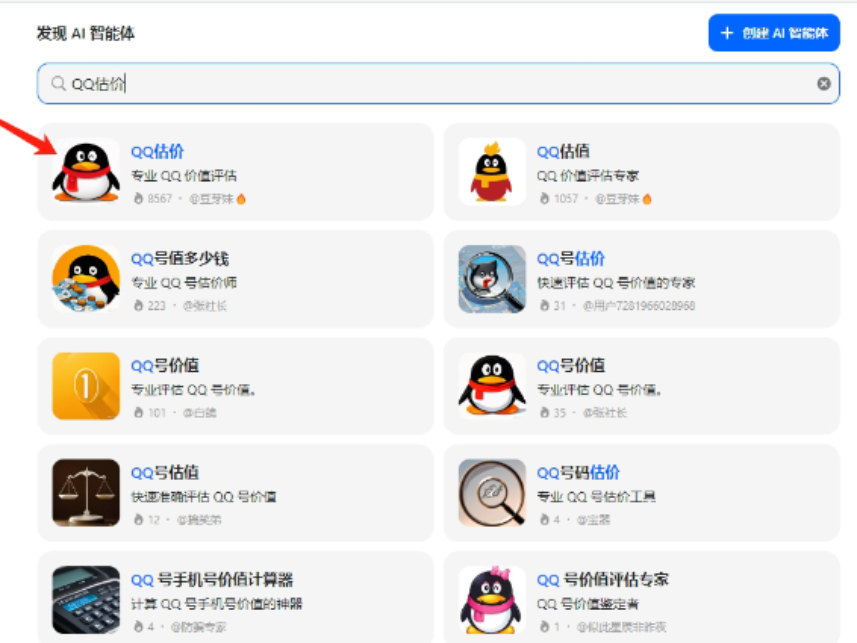Click the grey popularity icon before 8567

(x=138, y=198)
